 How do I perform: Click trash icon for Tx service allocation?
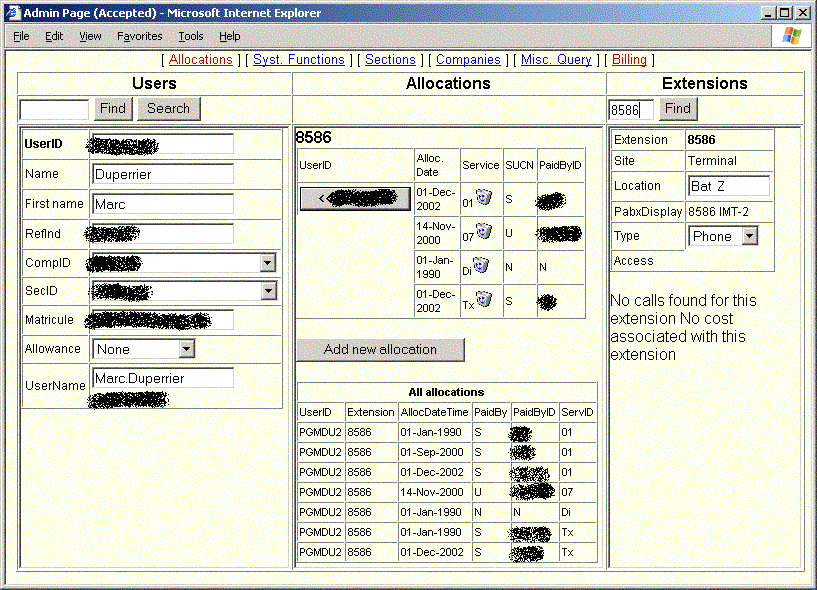[484, 299]
